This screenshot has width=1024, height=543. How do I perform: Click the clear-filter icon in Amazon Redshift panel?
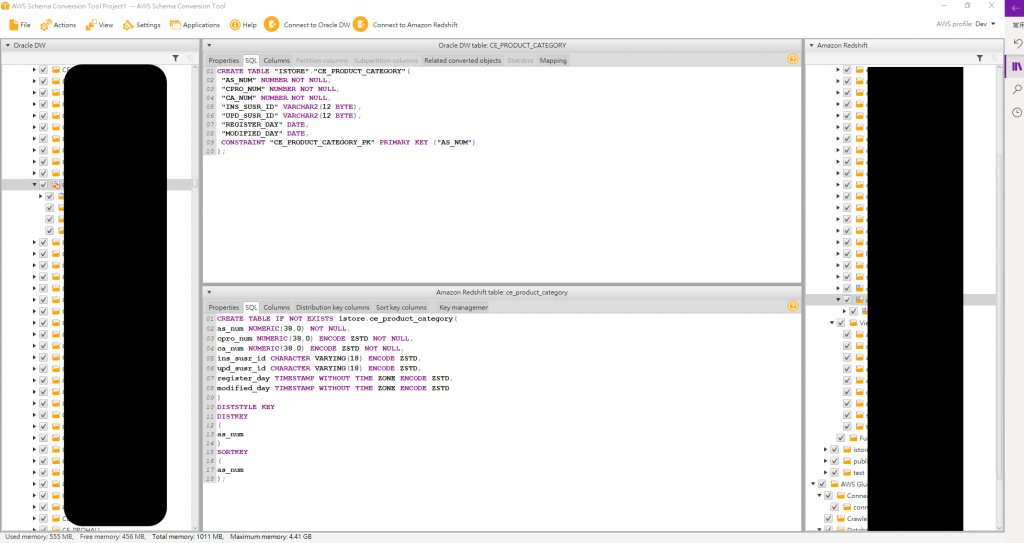tap(993, 58)
